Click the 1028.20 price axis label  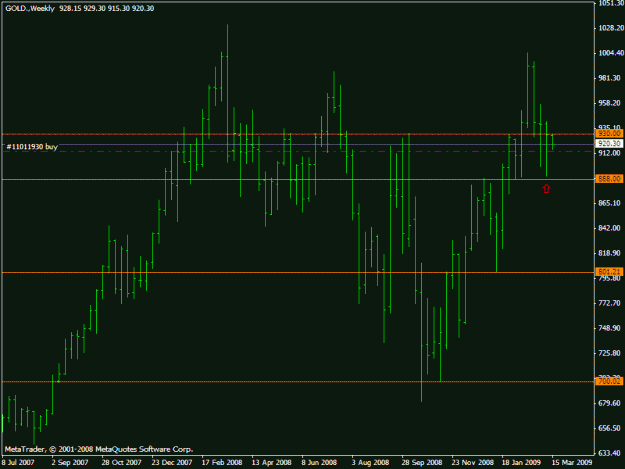click(x=611, y=28)
